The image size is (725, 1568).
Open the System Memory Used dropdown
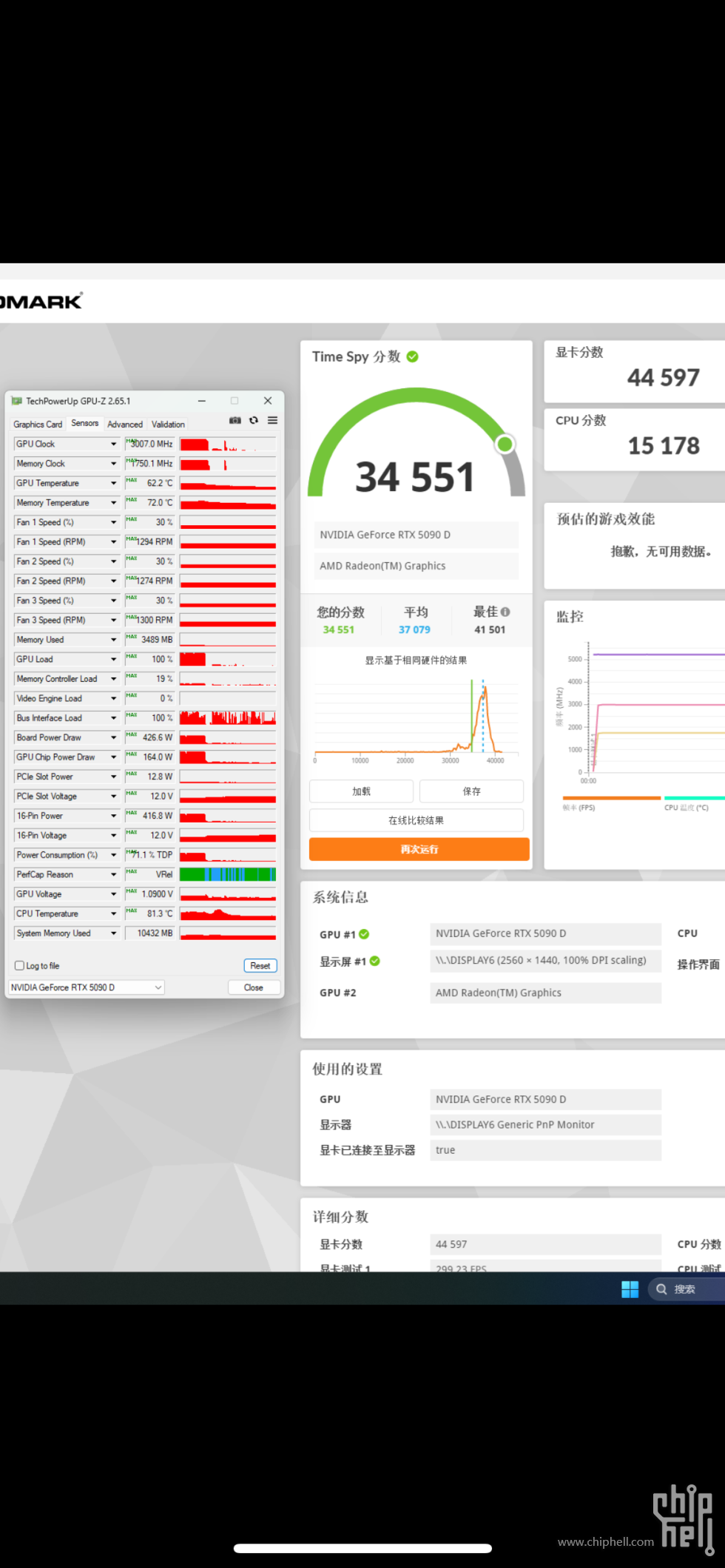pyautogui.click(x=114, y=933)
